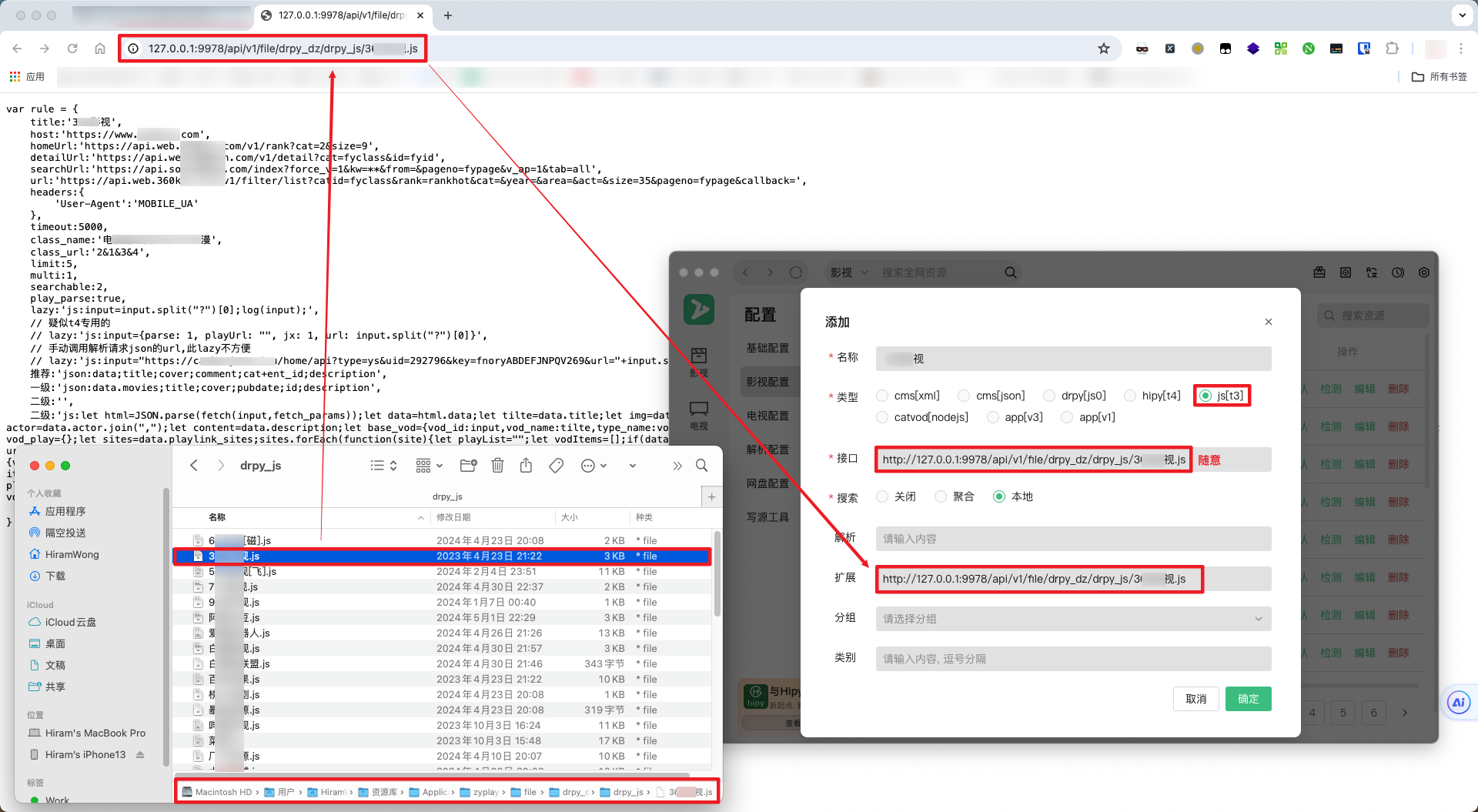Open 基础配置 tab in settings sidebar

coord(767,348)
